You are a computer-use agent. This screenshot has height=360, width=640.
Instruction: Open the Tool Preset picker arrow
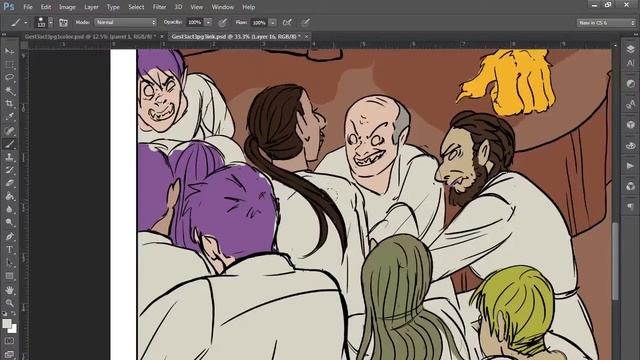pyautogui.click(x=25, y=22)
